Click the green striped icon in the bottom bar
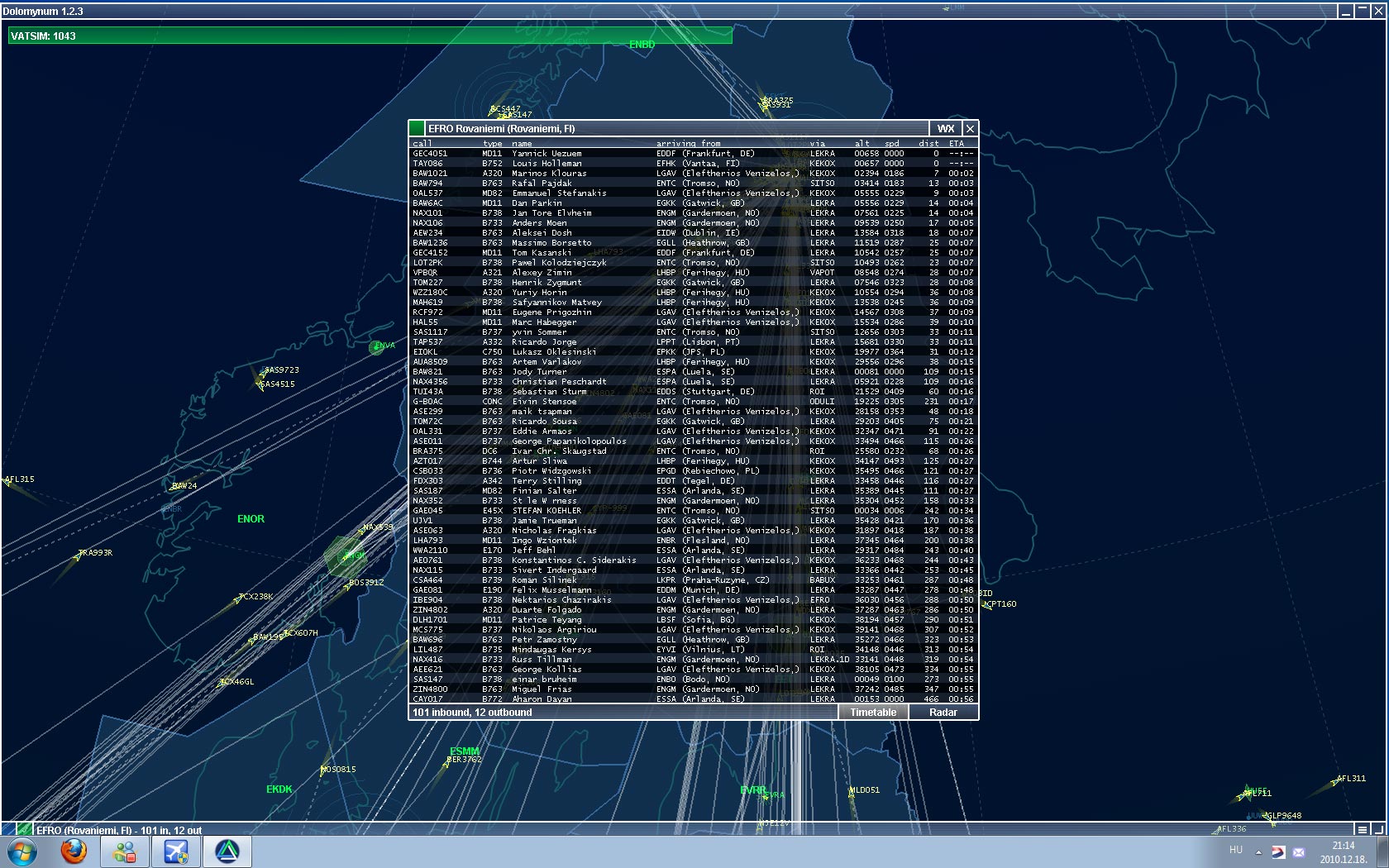This screenshot has width=1389, height=868. (25, 829)
